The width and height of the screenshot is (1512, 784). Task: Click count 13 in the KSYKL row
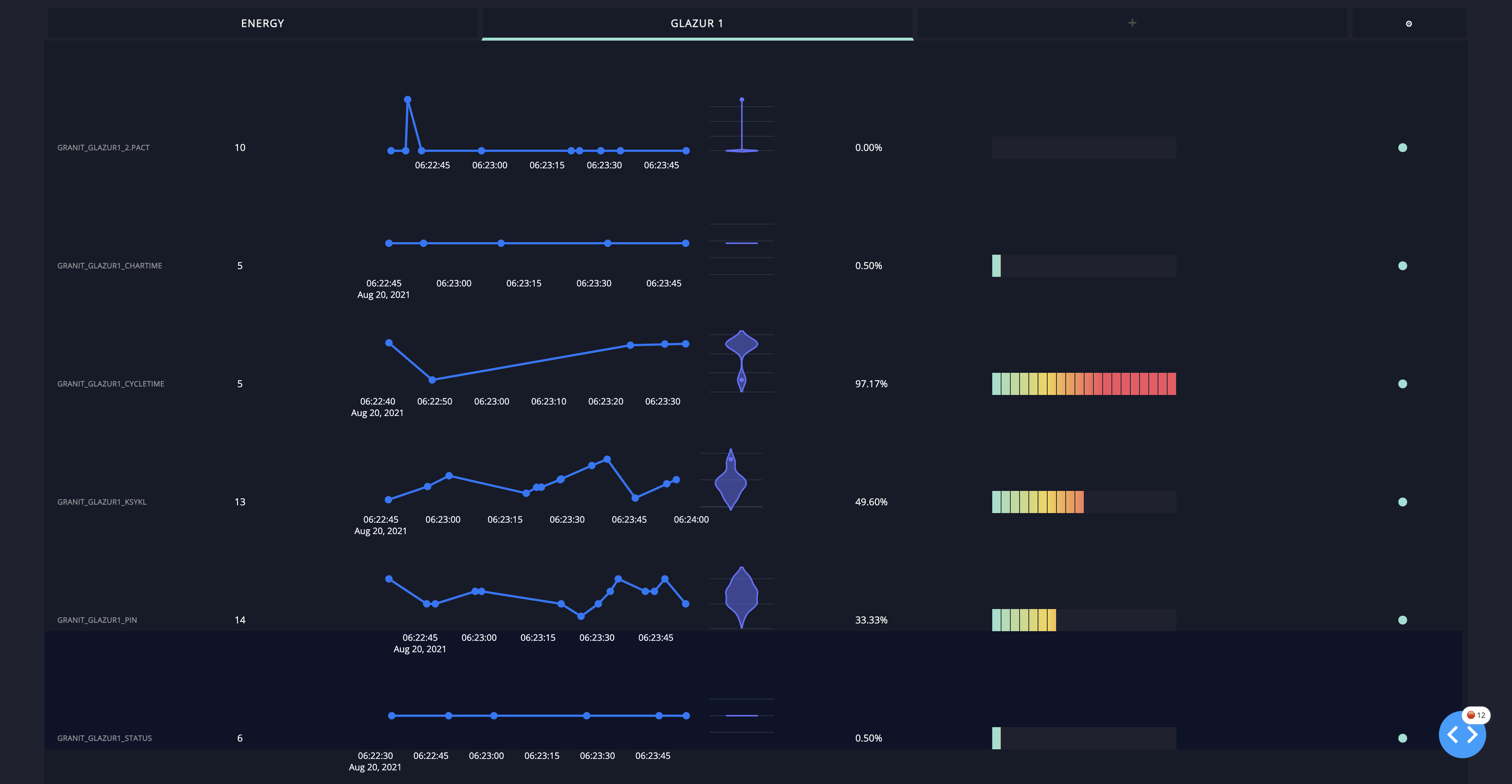240,502
